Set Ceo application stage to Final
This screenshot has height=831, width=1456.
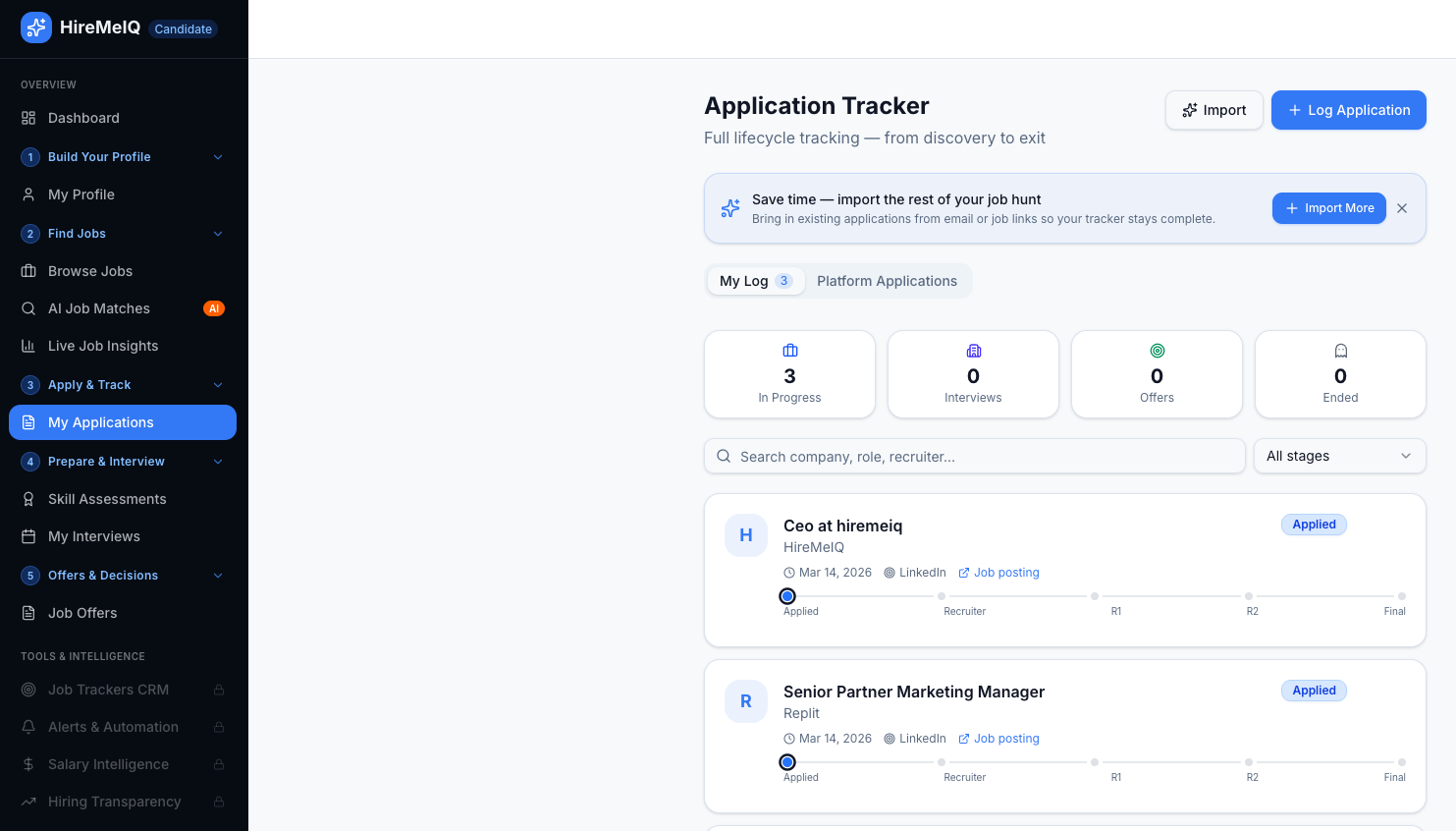pyautogui.click(x=1402, y=596)
